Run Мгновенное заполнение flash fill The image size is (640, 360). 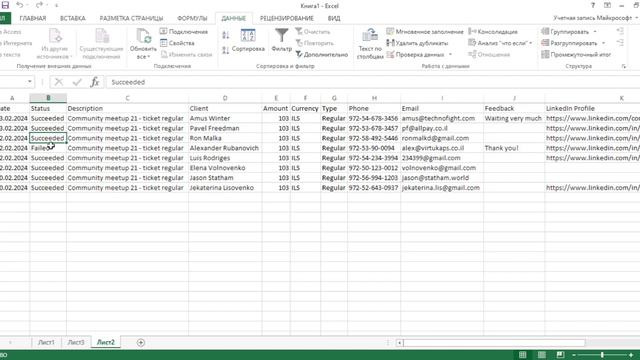click(x=425, y=31)
